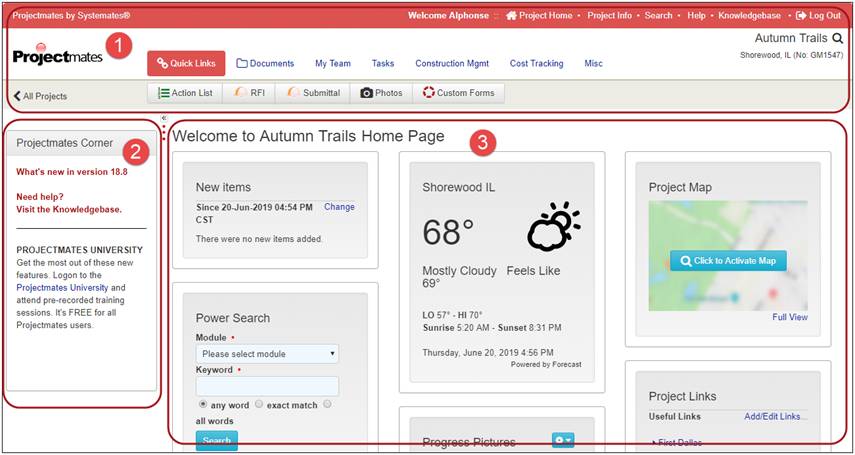Open the Custom Forms shortcut

[459, 93]
